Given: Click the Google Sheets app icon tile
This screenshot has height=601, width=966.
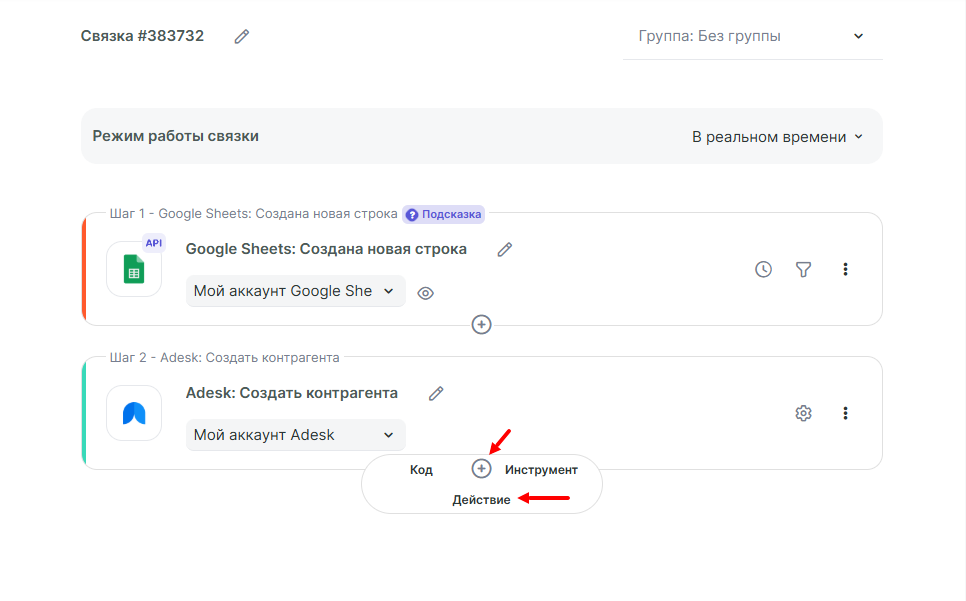Looking at the screenshot, I should (134, 269).
